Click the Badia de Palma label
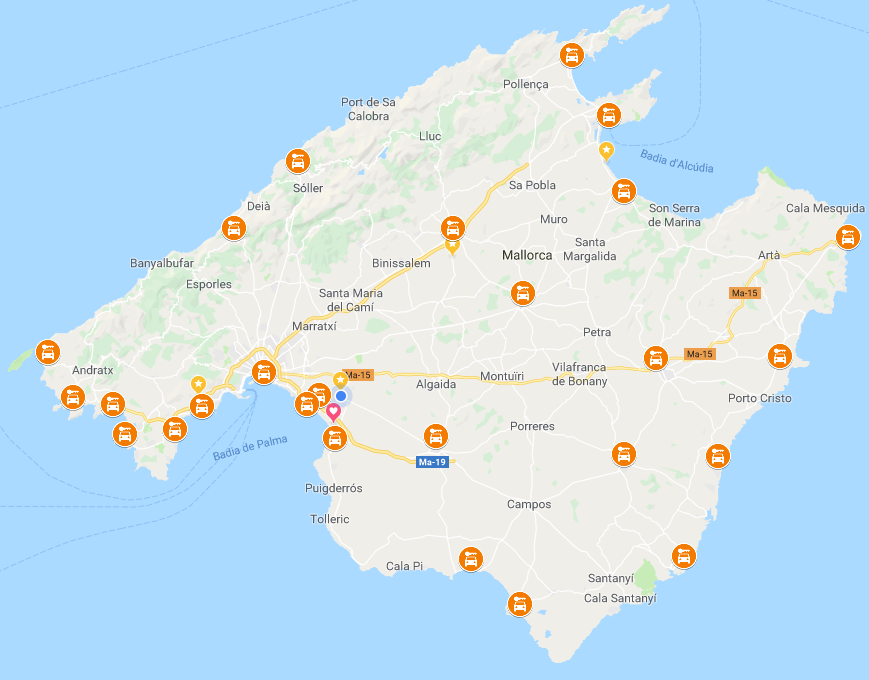Viewport: 869px width, 680px height. point(251,448)
